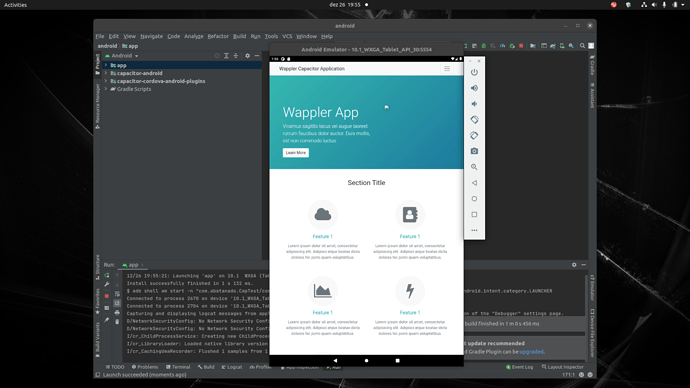Open the system status menu arrow
The width and height of the screenshot is (690, 388).
pyautogui.click(x=683, y=5)
